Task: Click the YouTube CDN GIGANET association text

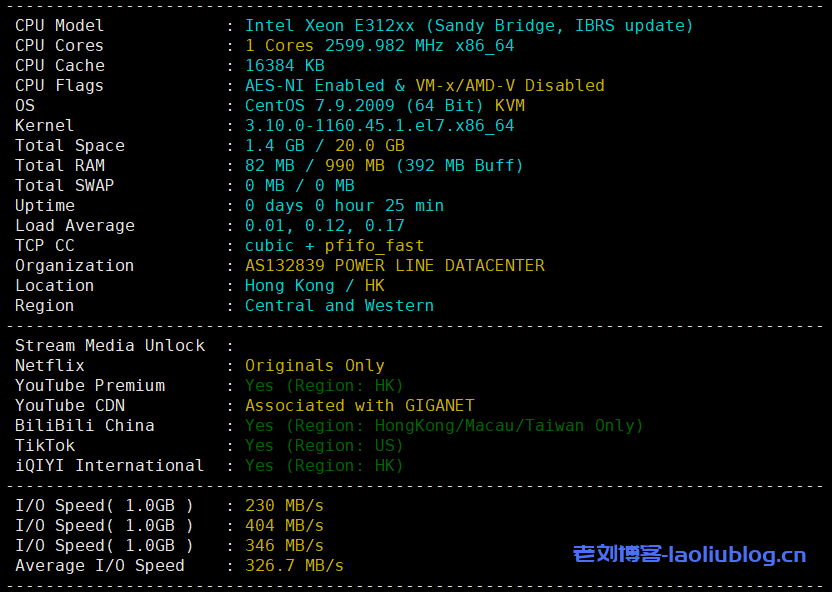Action: [359, 406]
